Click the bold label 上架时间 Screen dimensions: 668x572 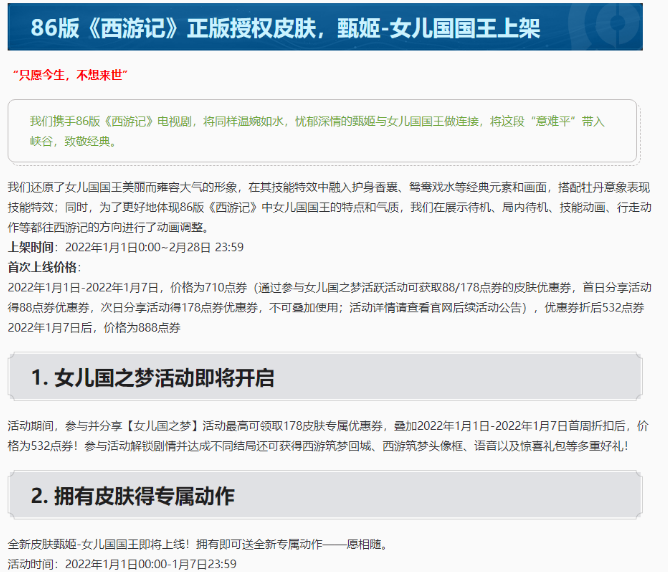[31, 247]
